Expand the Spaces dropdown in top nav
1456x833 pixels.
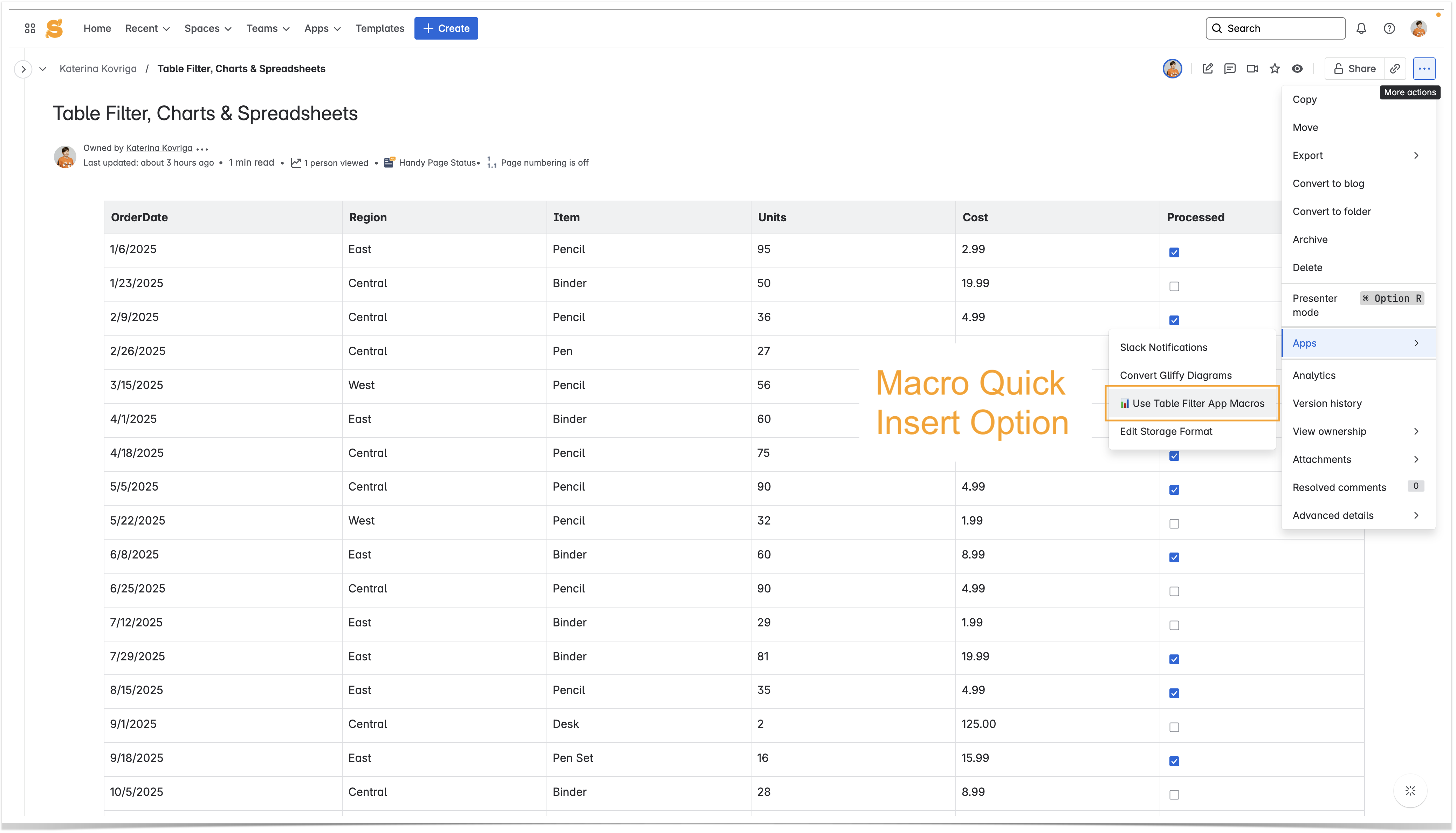(208, 29)
